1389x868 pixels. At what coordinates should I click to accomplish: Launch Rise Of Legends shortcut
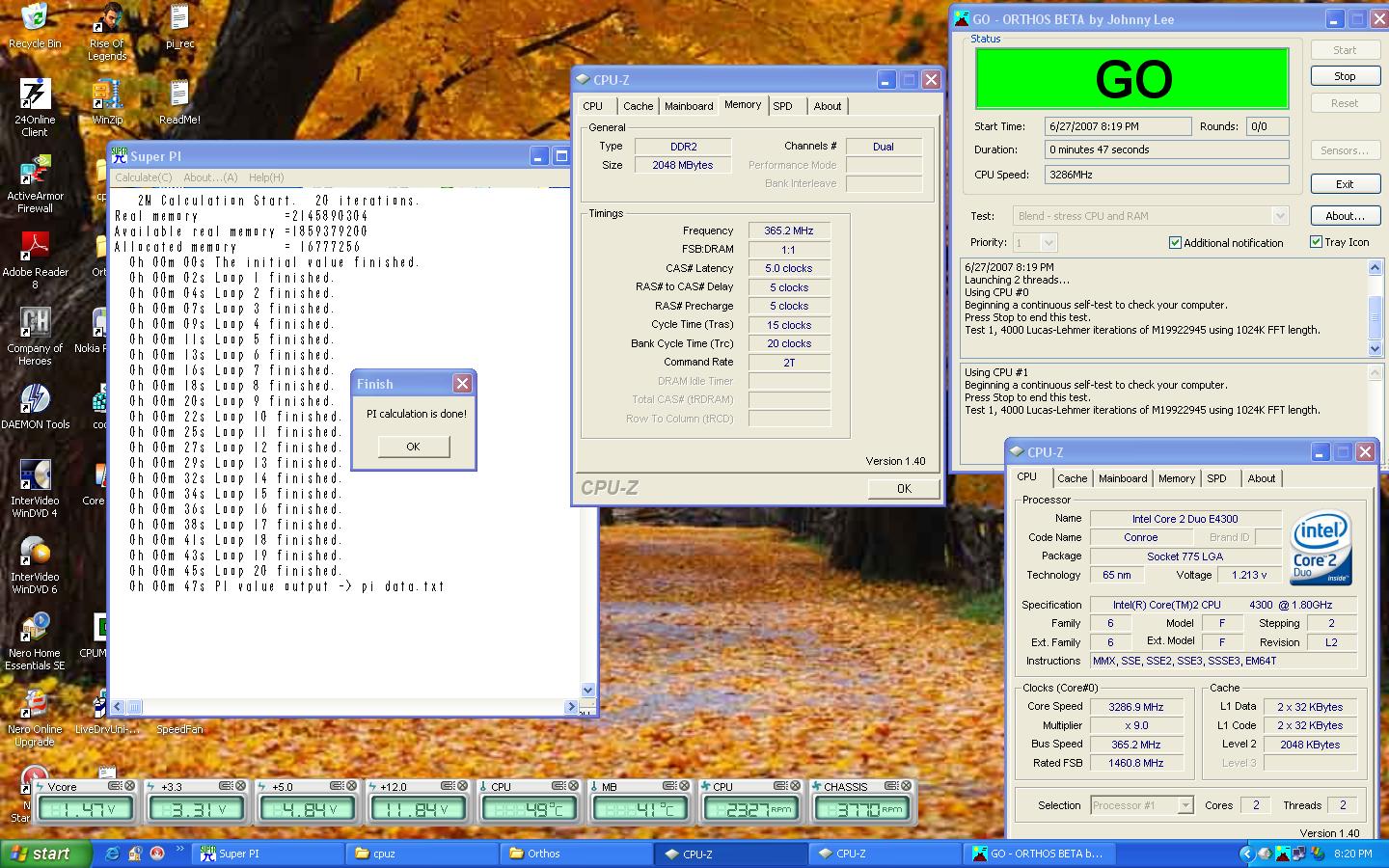click(x=107, y=32)
